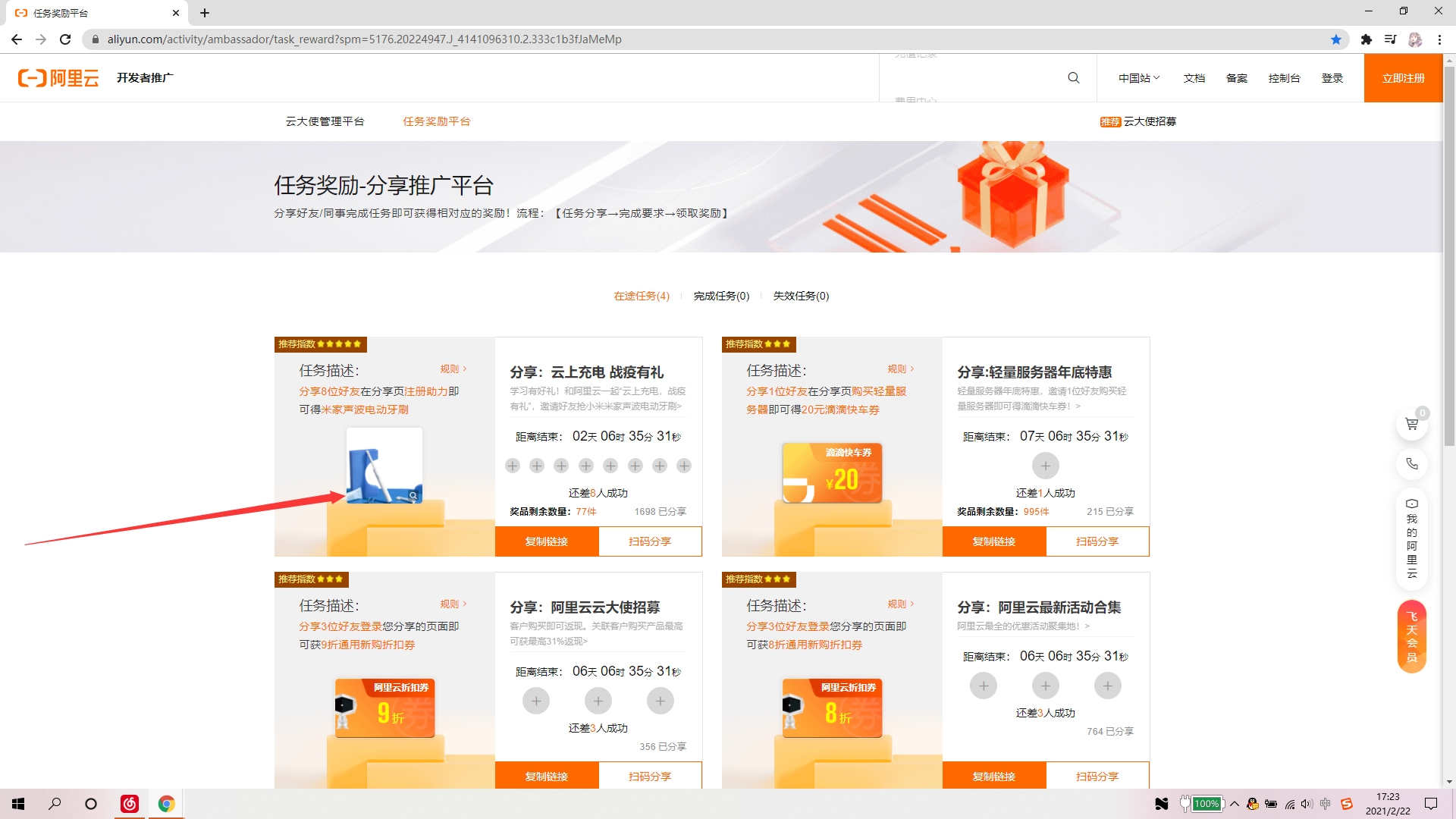Switch to 完成任务(0) tab
This screenshot has height=819, width=1456.
(721, 296)
